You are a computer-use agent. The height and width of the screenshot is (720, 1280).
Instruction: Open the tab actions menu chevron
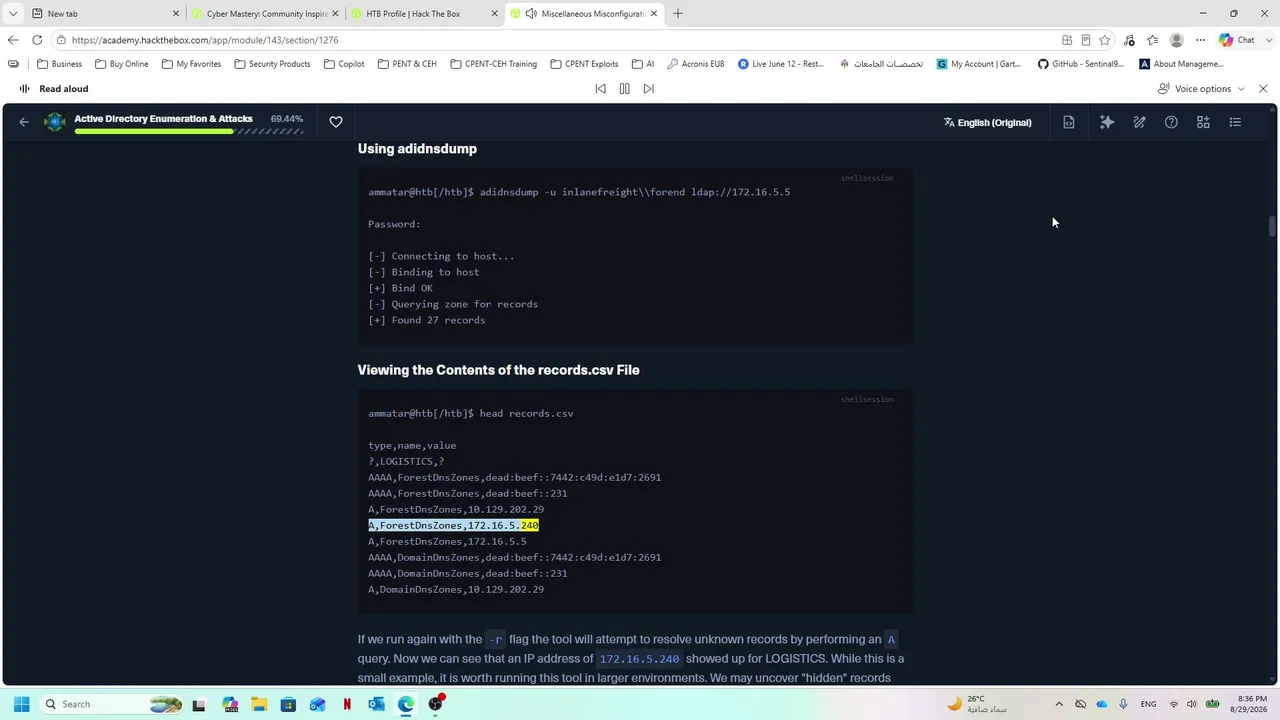[x=12, y=14]
